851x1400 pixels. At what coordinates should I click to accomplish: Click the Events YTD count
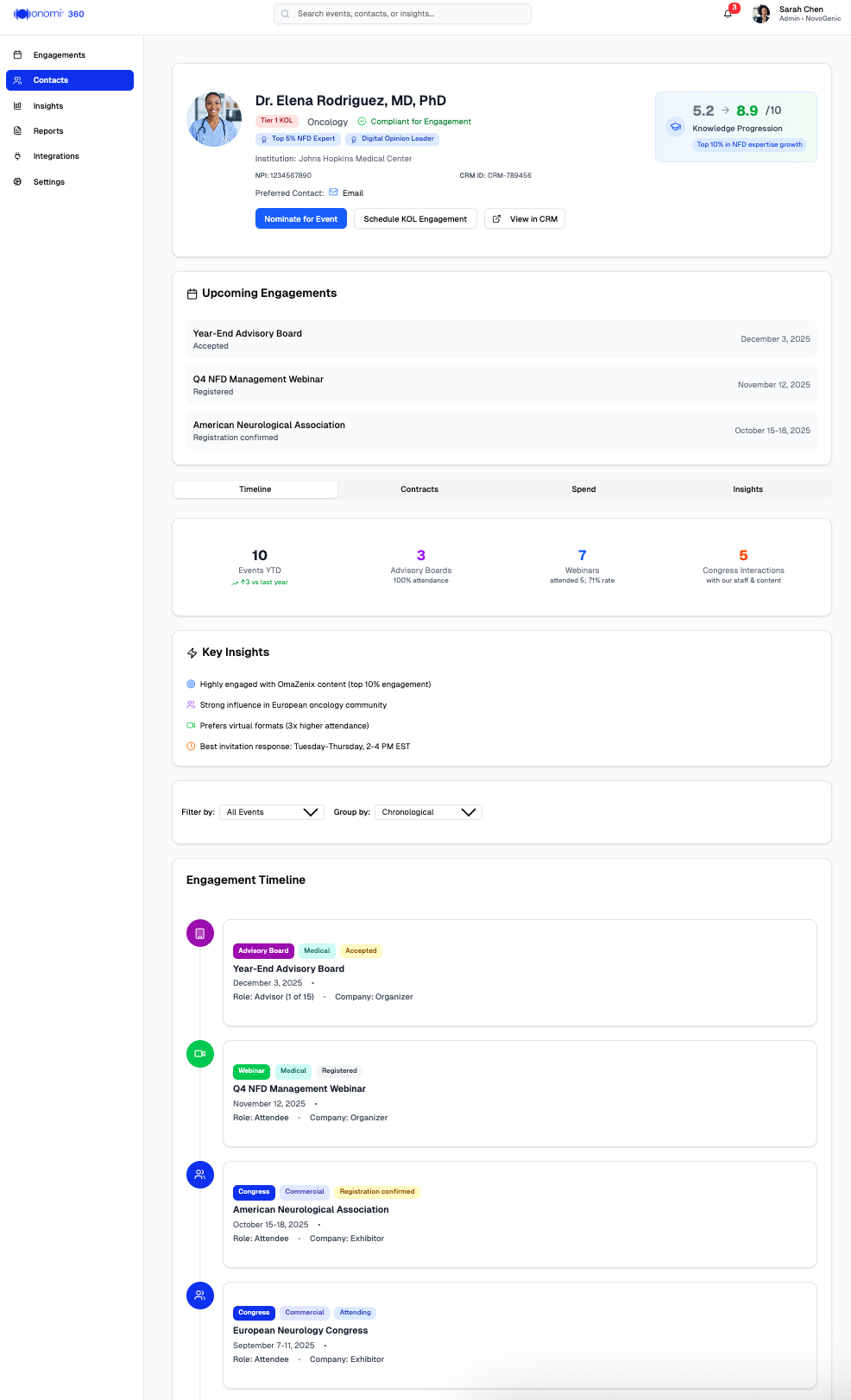260,556
